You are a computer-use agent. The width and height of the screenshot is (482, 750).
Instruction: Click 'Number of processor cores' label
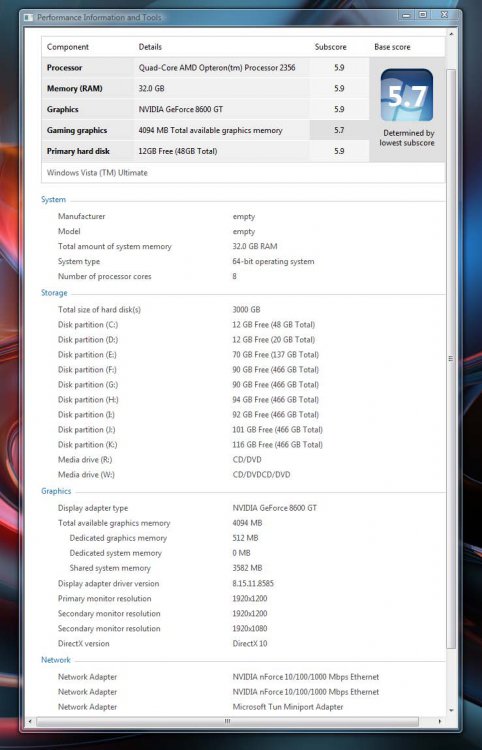105,276
